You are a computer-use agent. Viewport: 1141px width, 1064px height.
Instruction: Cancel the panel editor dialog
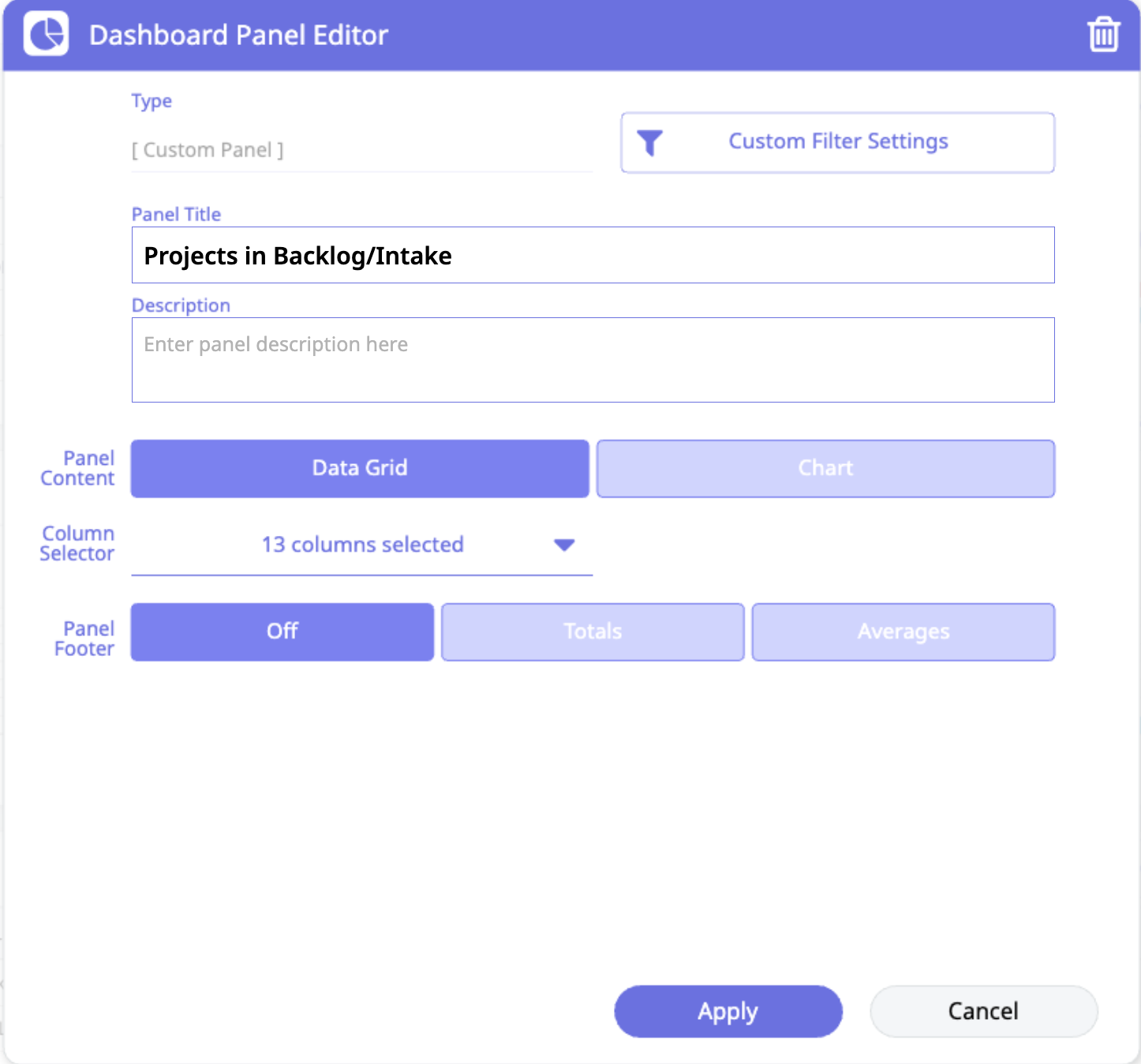[983, 1011]
